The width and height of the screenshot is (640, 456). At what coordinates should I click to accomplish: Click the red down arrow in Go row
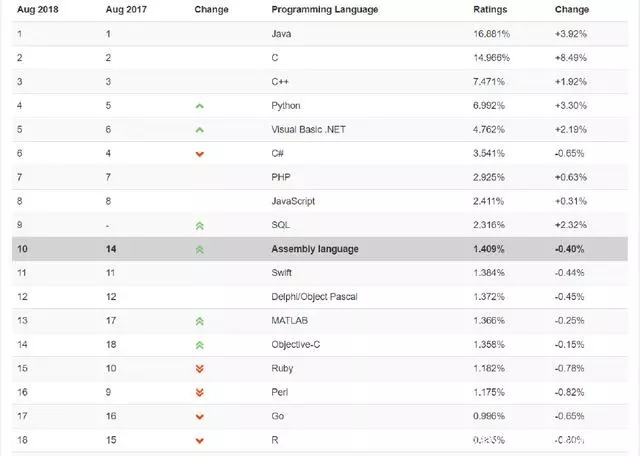click(199, 417)
